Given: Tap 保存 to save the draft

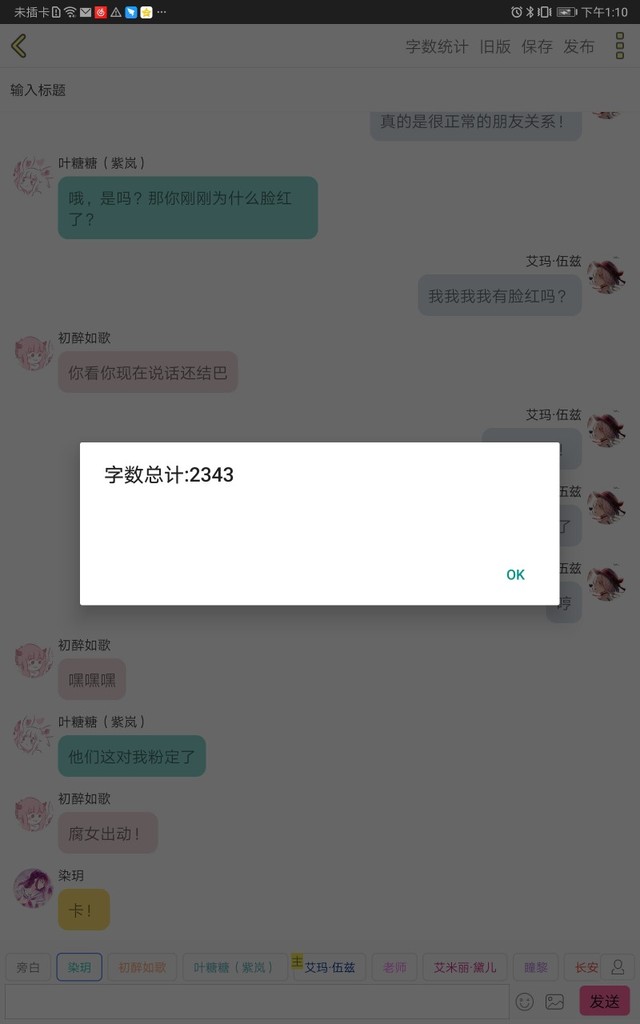Looking at the screenshot, I should tap(537, 46).
